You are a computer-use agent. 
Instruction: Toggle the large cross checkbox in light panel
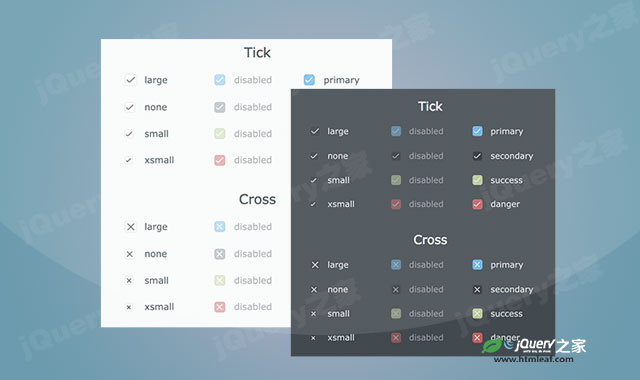coord(130,227)
